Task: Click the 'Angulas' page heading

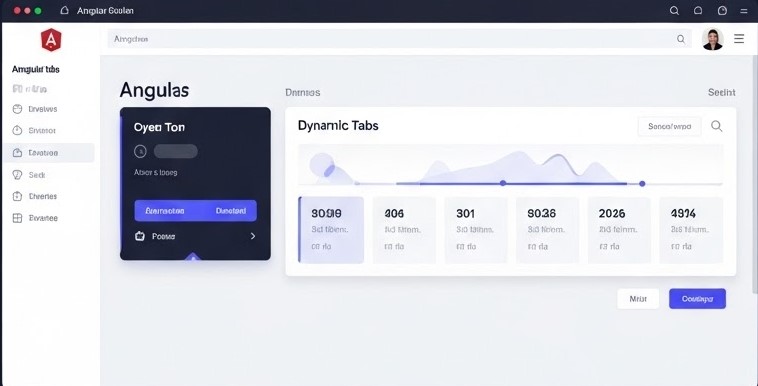Action: 154,90
